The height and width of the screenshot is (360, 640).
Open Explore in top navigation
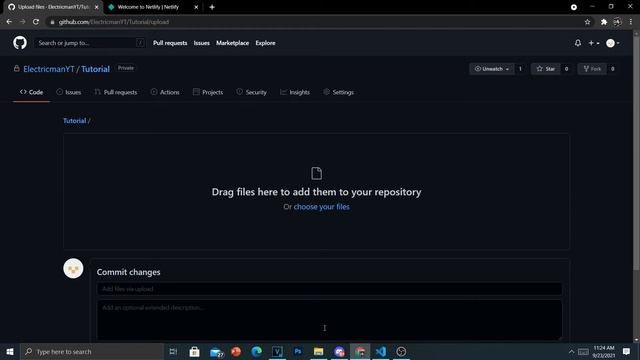click(x=265, y=43)
